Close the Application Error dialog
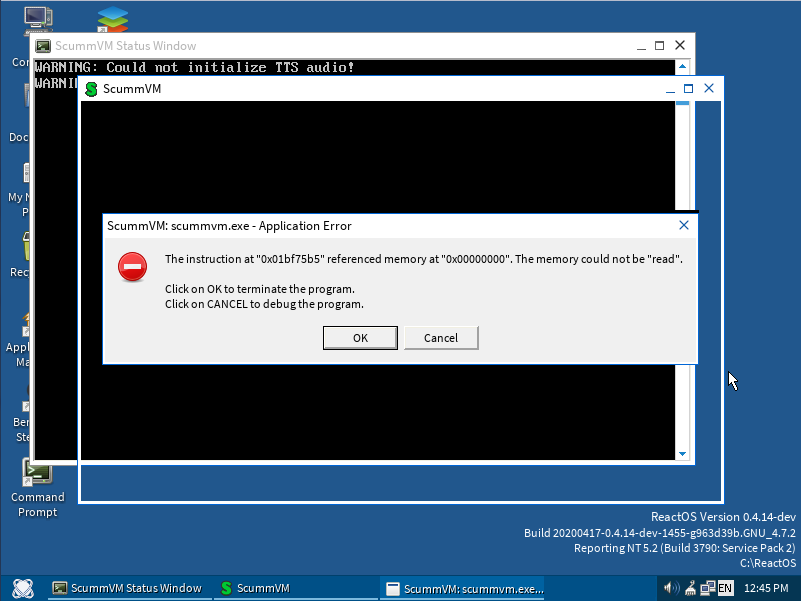This screenshot has width=801, height=601. [684, 225]
